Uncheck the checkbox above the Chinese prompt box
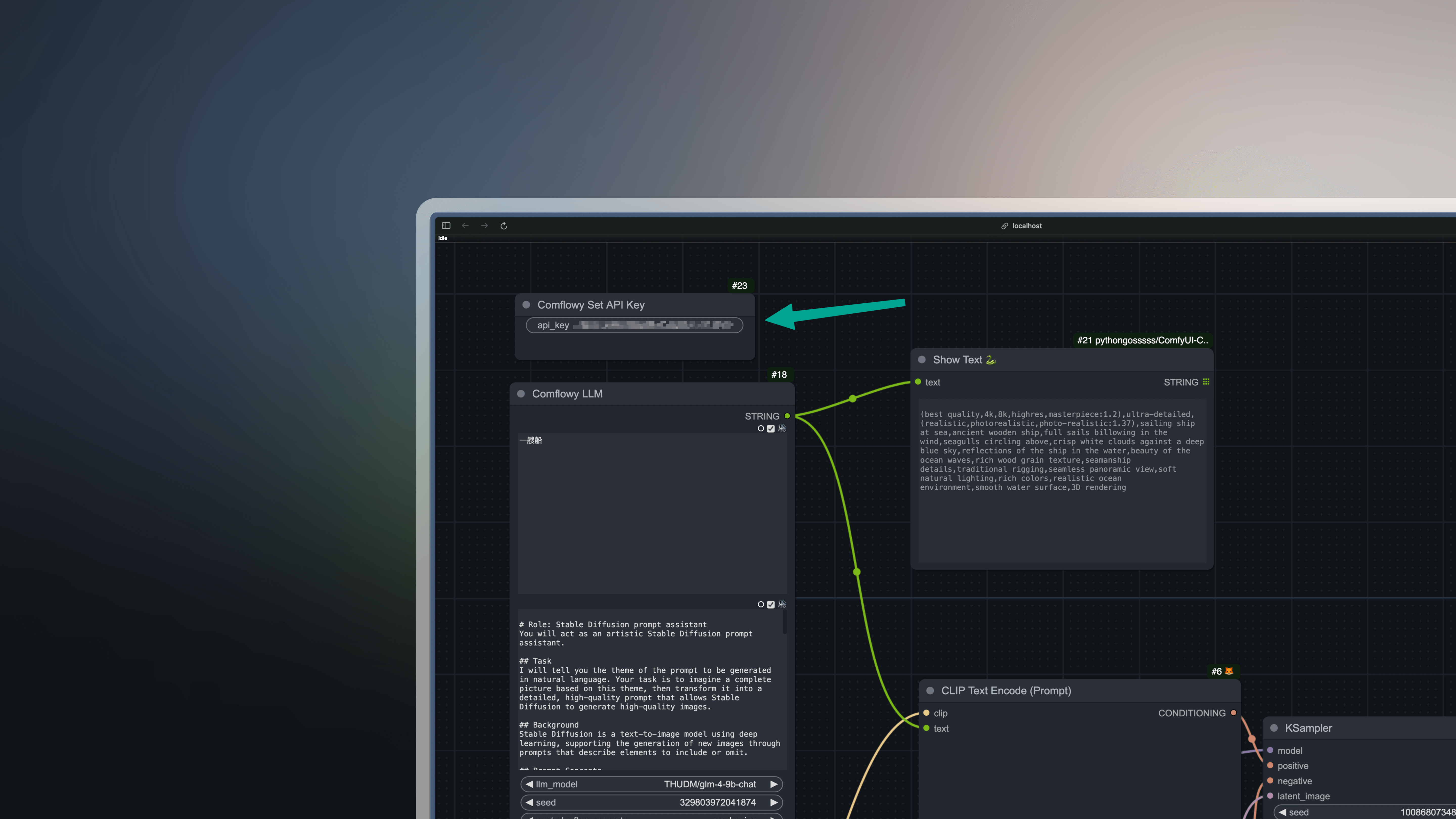This screenshot has width=1456, height=819. pyautogui.click(x=771, y=428)
